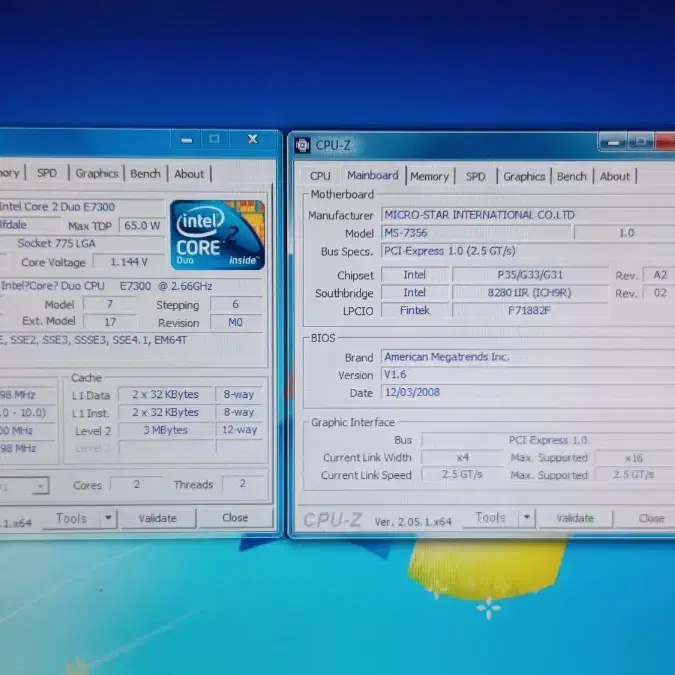Click Close button in right window
675x675 pixels.
pyautogui.click(x=645, y=518)
